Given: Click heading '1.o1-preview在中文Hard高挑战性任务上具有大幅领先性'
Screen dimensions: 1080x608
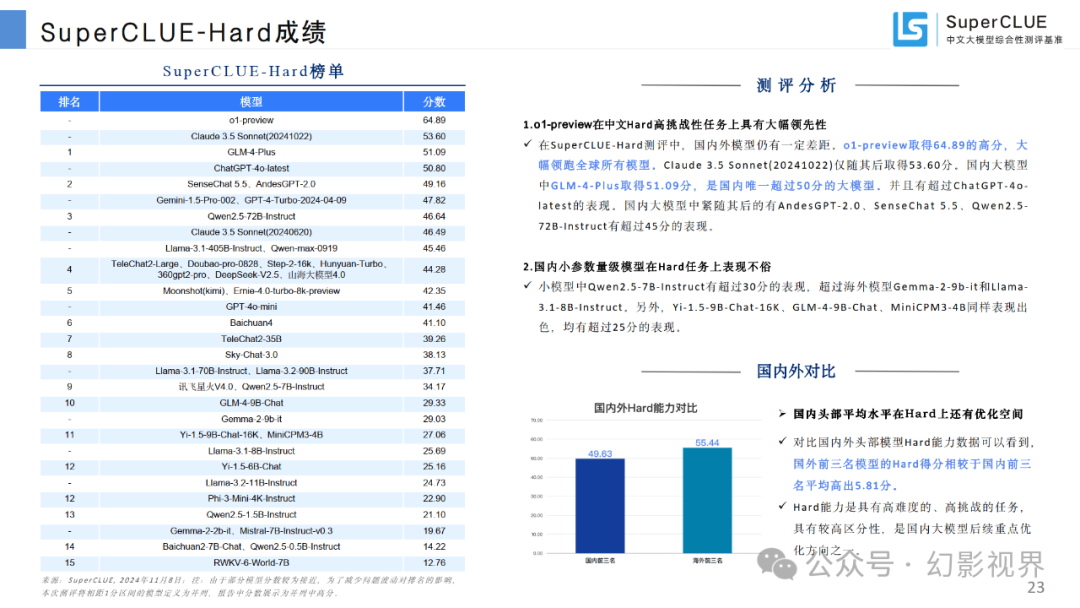Looking at the screenshot, I should point(674,125).
